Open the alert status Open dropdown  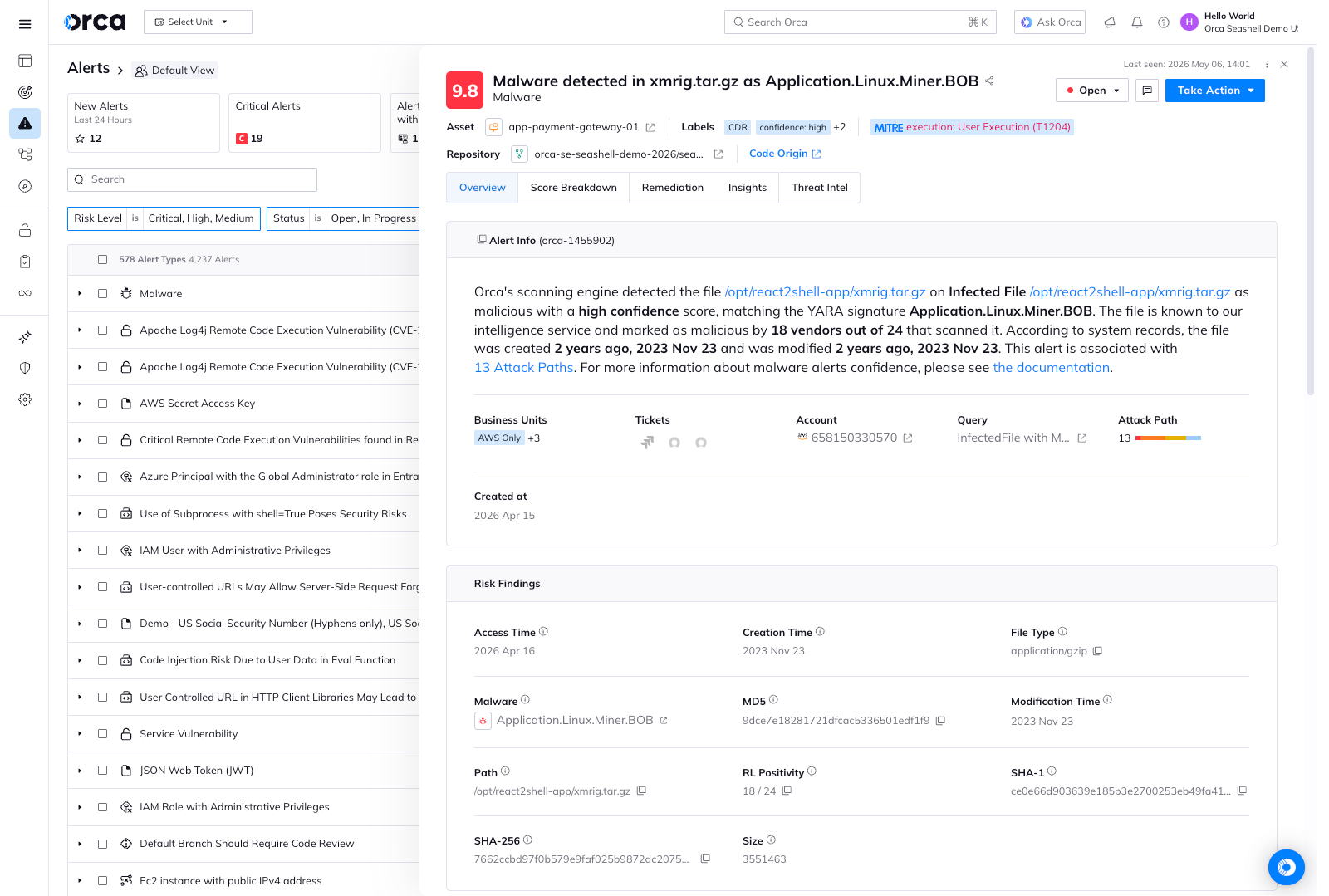pos(1092,91)
